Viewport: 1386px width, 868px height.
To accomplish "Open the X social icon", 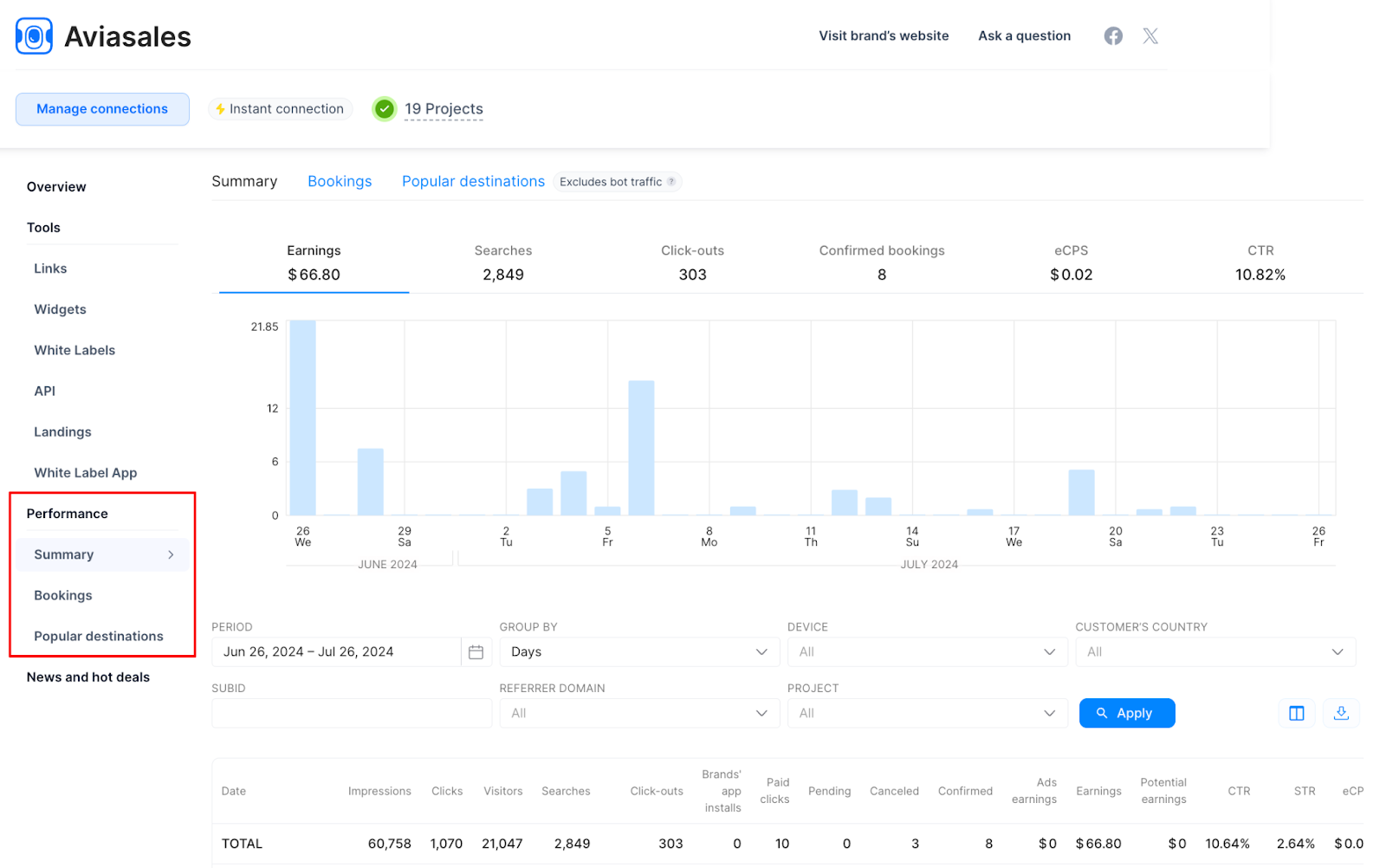I will tap(1150, 36).
